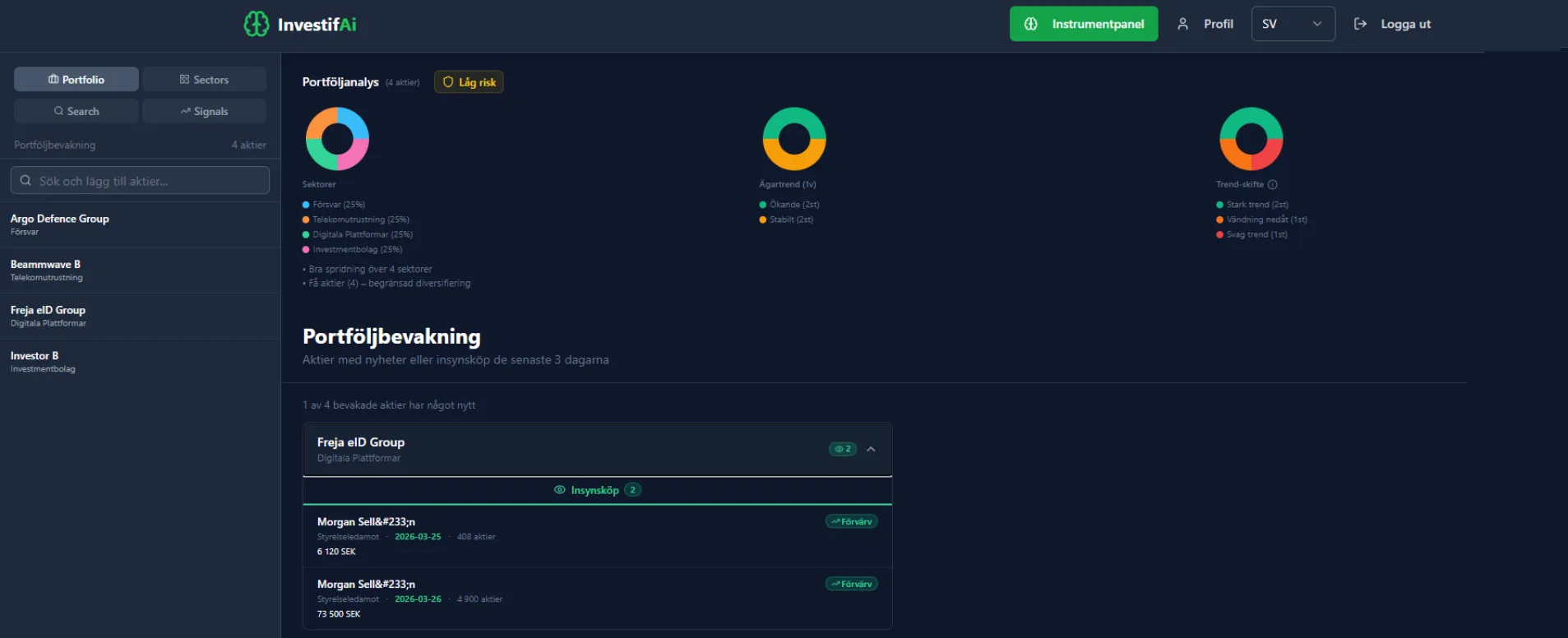The width and height of the screenshot is (1568, 638).
Task: Select Freja eID Group in sidebar watchlist
Action: [x=140, y=316]
